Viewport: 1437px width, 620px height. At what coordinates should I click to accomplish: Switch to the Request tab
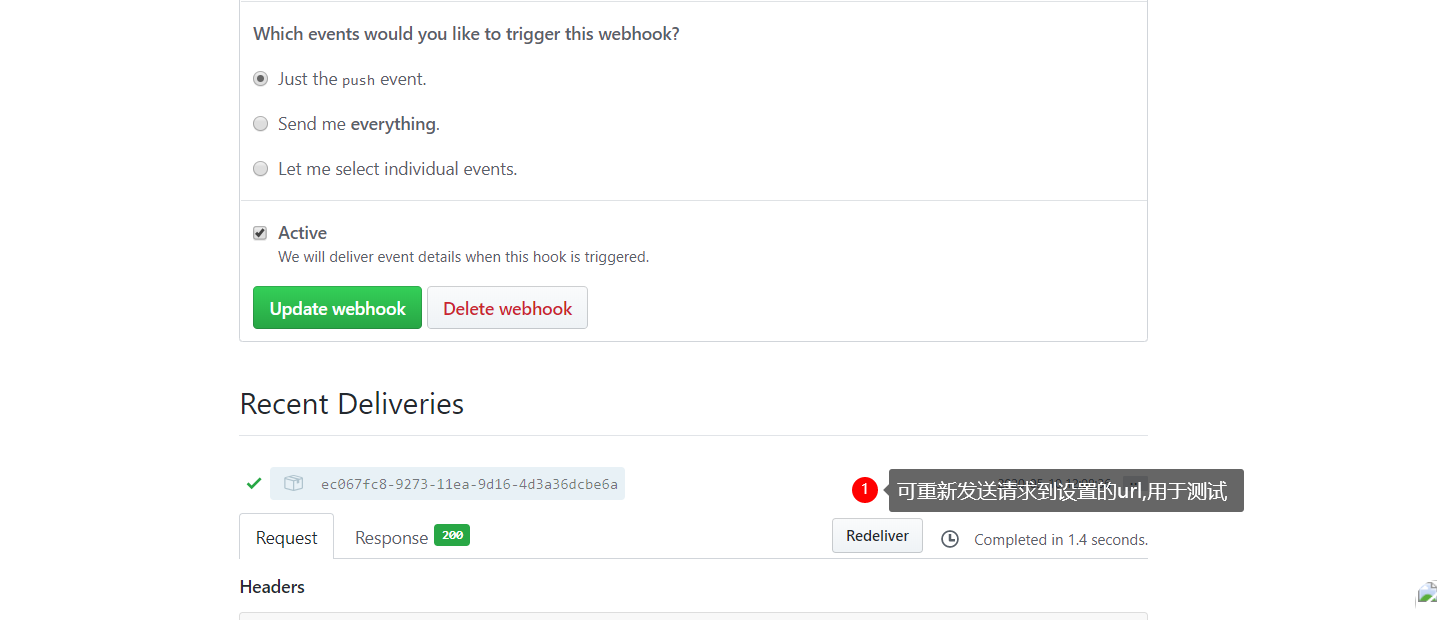tap(286, 537)
